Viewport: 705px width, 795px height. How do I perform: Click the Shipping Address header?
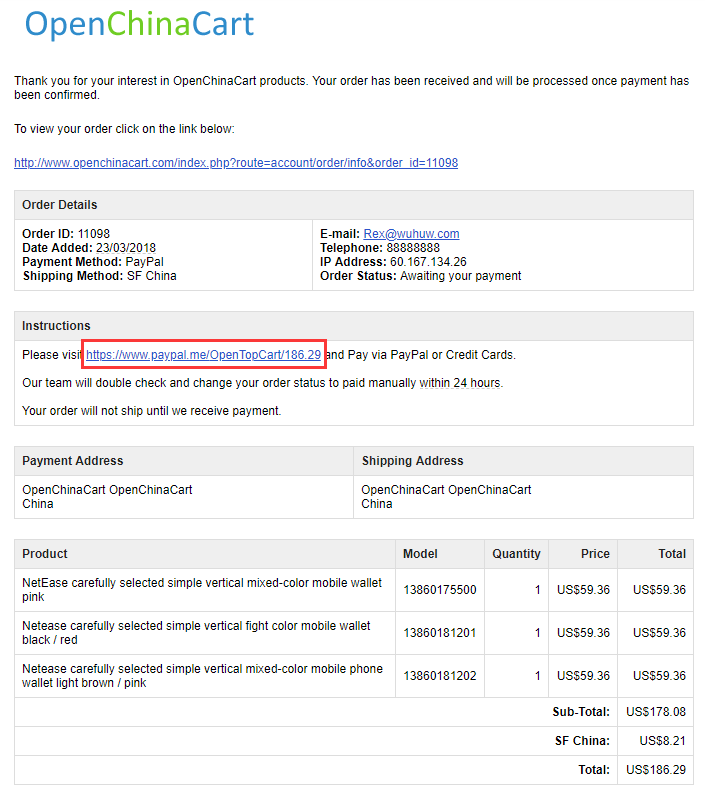click(x=523, y=461)
